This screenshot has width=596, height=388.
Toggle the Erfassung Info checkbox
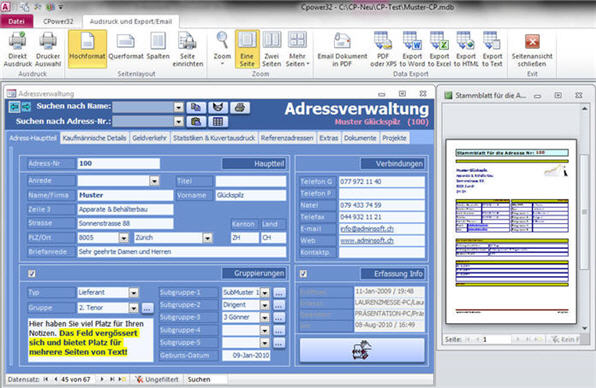coord(303,274)
